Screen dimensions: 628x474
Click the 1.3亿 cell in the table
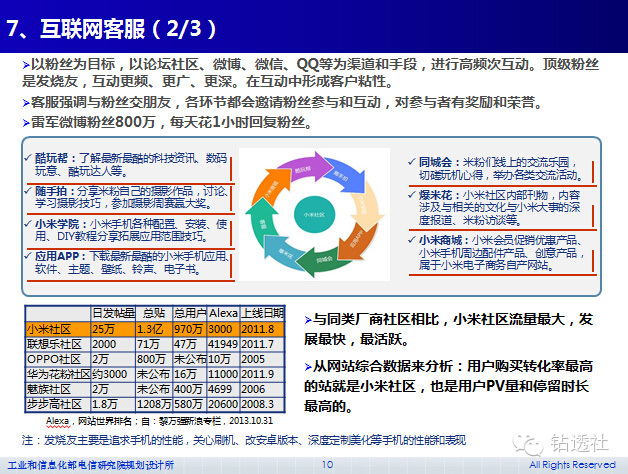point(154,329)
